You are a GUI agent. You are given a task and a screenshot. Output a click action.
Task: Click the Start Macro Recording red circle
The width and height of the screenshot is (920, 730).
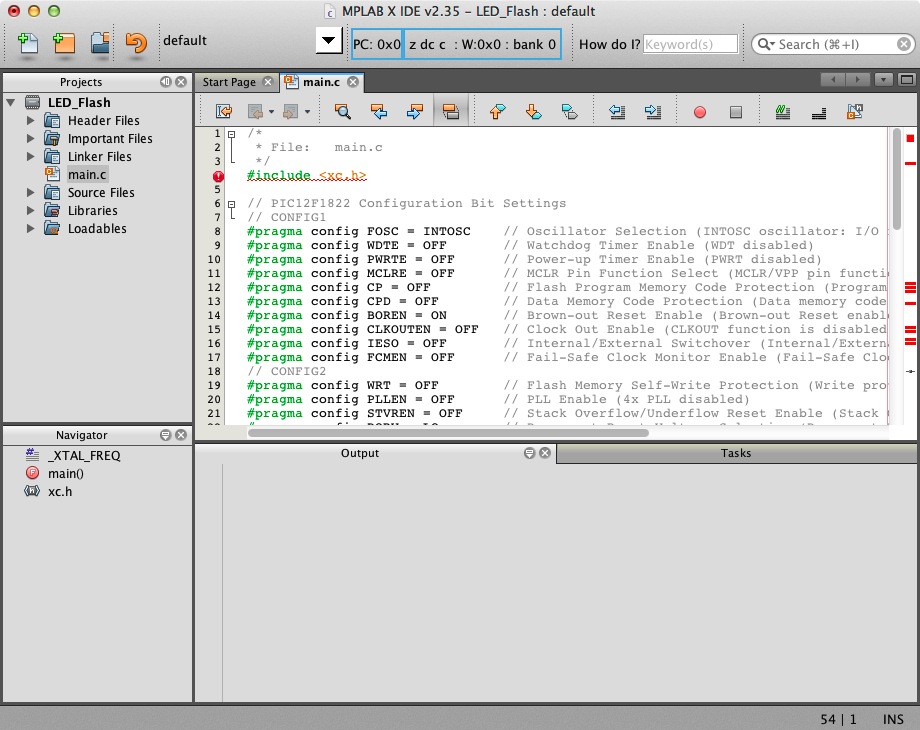point(700,112)
